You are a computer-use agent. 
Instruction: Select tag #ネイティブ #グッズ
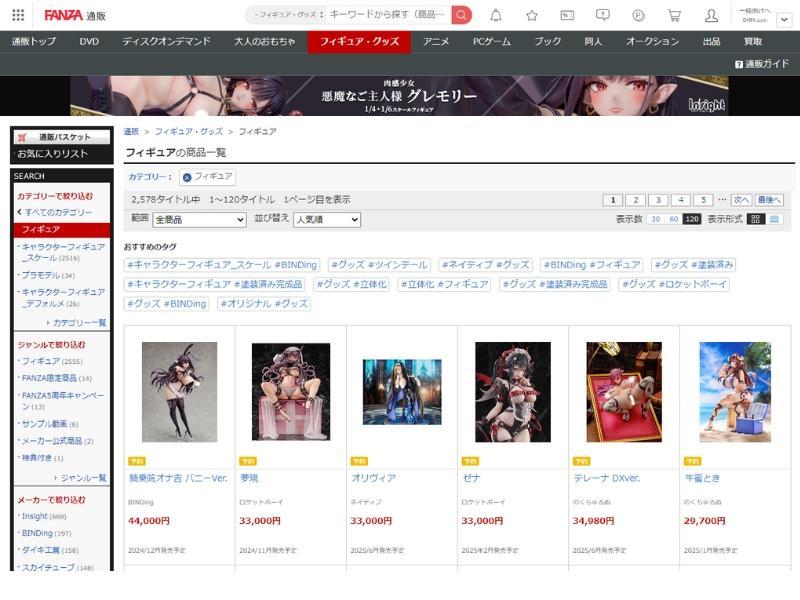coord(485,265)
